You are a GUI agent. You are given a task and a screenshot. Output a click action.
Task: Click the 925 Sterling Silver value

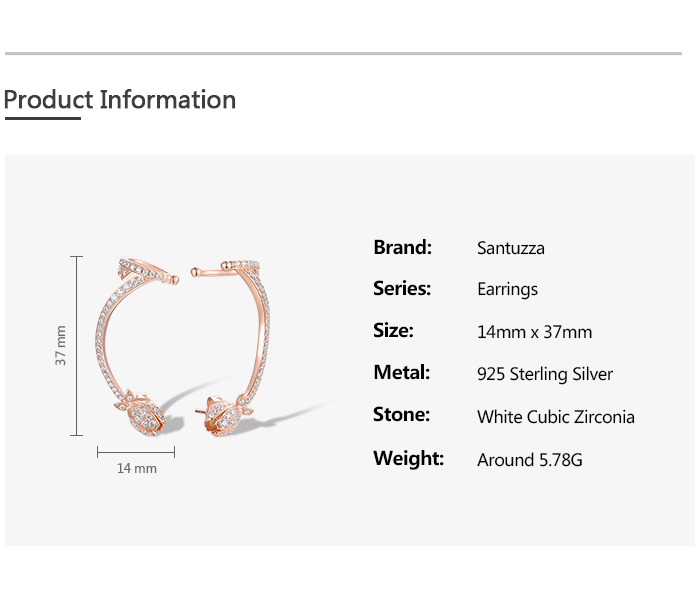coord(545,374)
